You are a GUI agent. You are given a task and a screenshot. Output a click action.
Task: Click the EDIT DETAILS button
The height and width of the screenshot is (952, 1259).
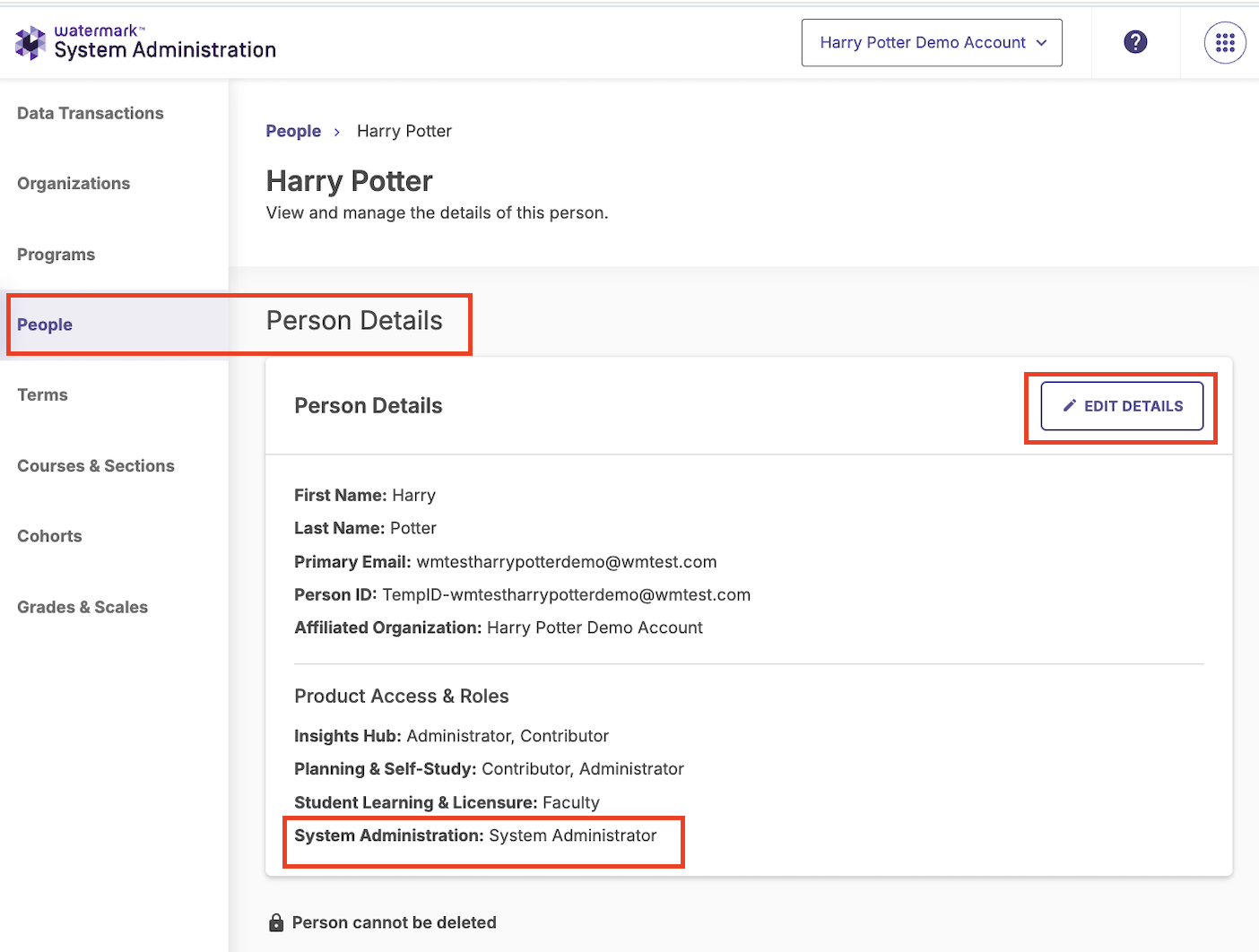pos(1122,406)
